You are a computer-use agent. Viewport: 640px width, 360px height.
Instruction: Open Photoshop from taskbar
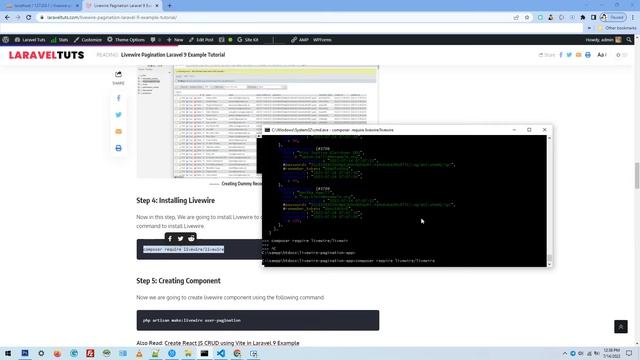(x=25, y=353)
